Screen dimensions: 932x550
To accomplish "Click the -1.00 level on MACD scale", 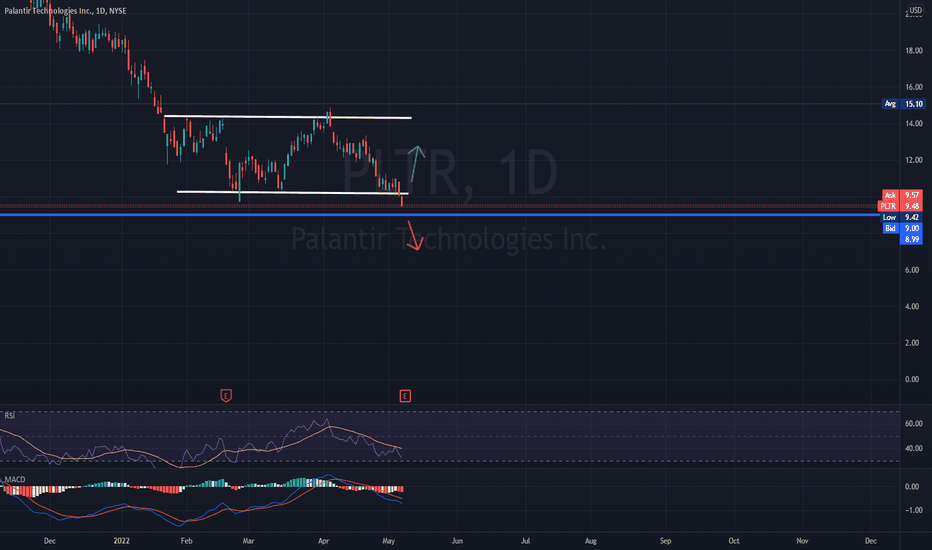I will click(914, 510).
